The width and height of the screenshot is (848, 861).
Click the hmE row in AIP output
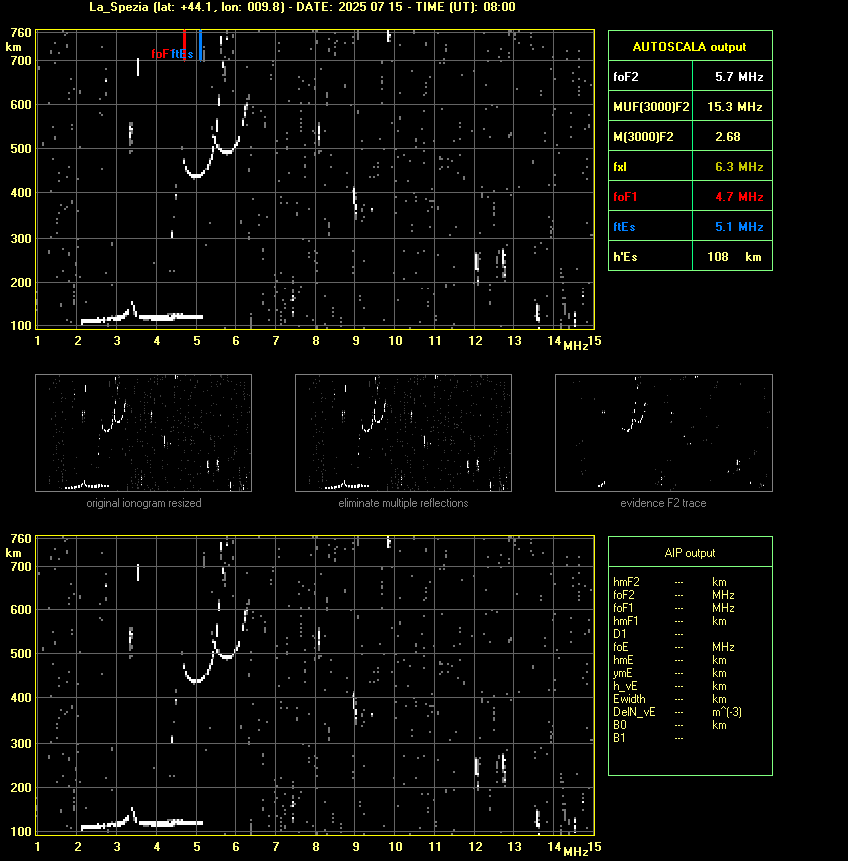(670, 660)
